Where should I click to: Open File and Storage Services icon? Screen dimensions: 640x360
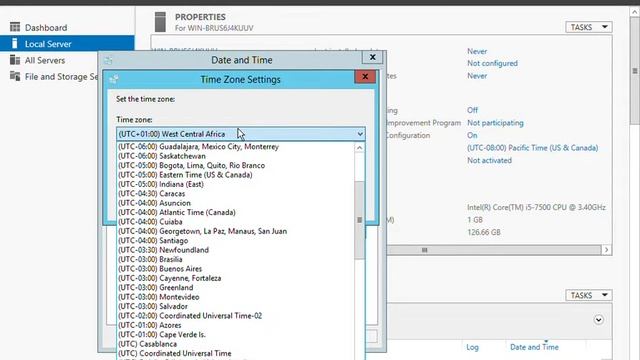coord(15,76)
